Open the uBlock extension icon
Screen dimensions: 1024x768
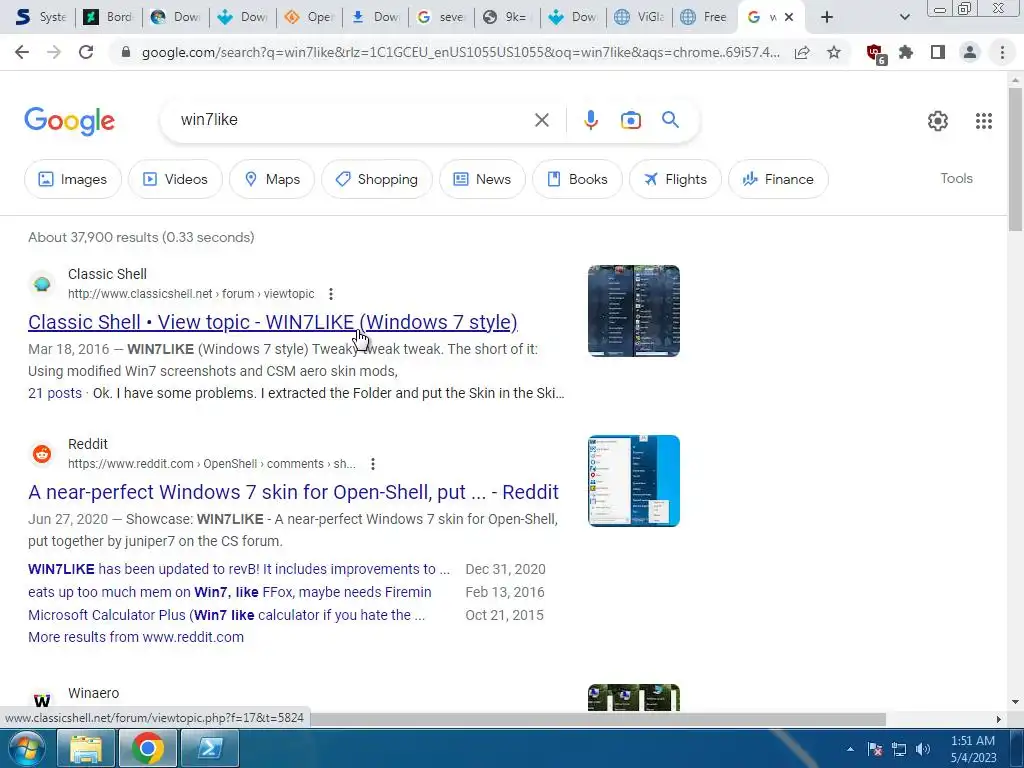click(875, 54)
